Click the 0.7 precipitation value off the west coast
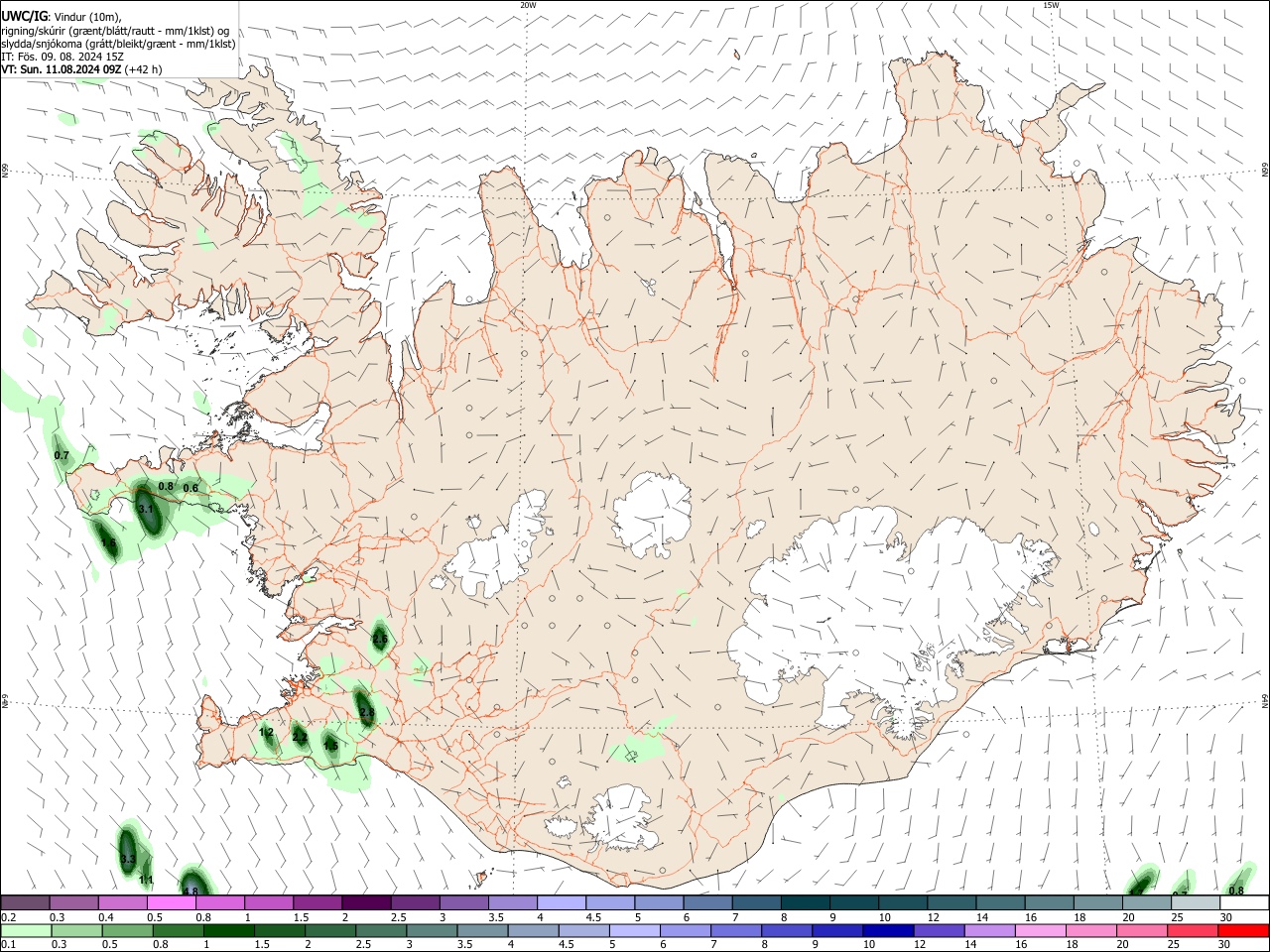1270x952 pixels. 62,455
